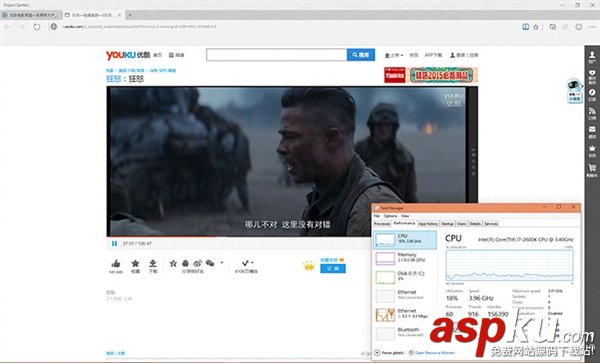Share via the QQ penguin icon
Screen dimensions: 600x363
[185, 263]
